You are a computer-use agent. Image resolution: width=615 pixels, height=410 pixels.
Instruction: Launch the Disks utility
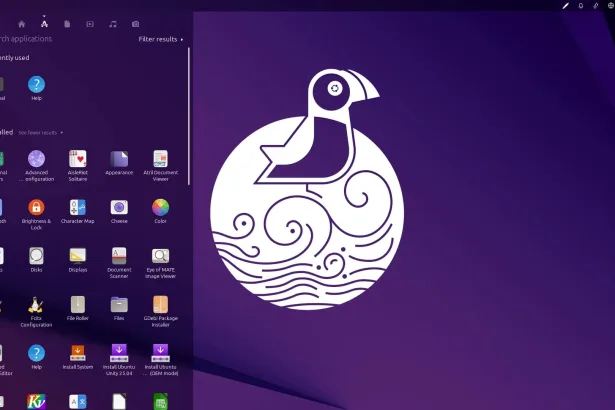pyautogui.click(x=37, y=256)
